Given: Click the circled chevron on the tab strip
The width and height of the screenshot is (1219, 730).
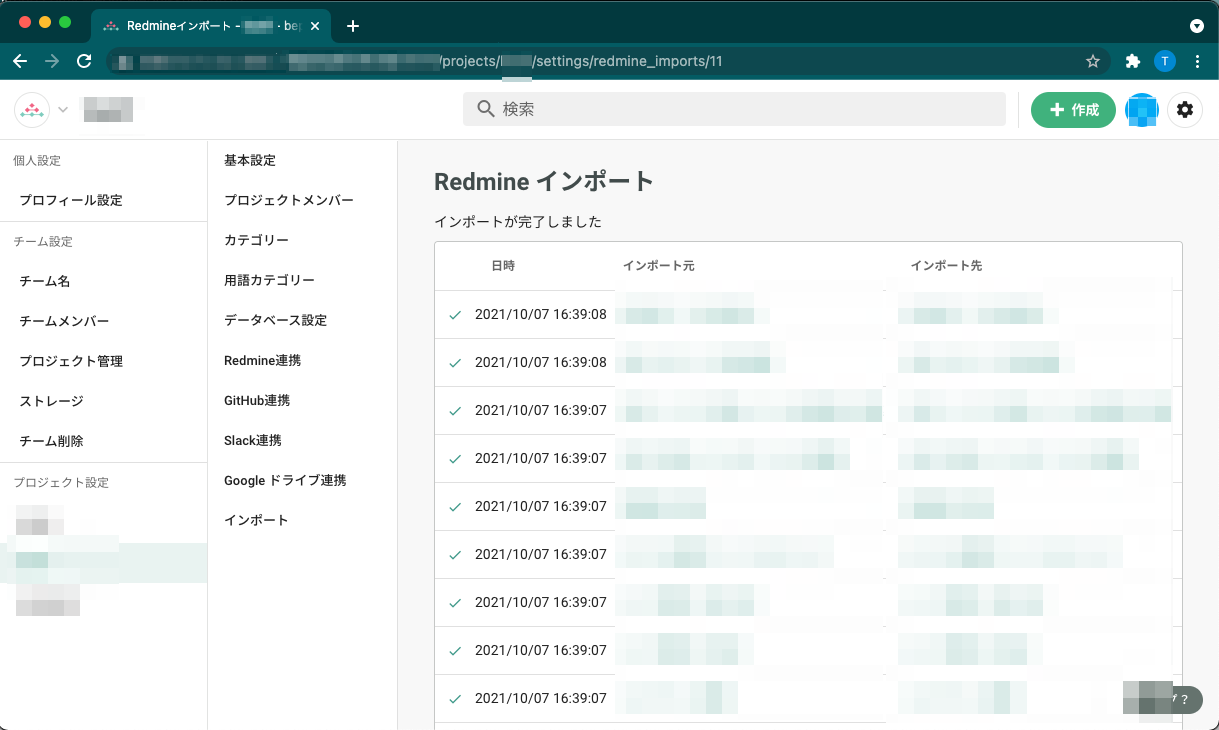Looking at the screenshot, I should [x=1196, y=25].
